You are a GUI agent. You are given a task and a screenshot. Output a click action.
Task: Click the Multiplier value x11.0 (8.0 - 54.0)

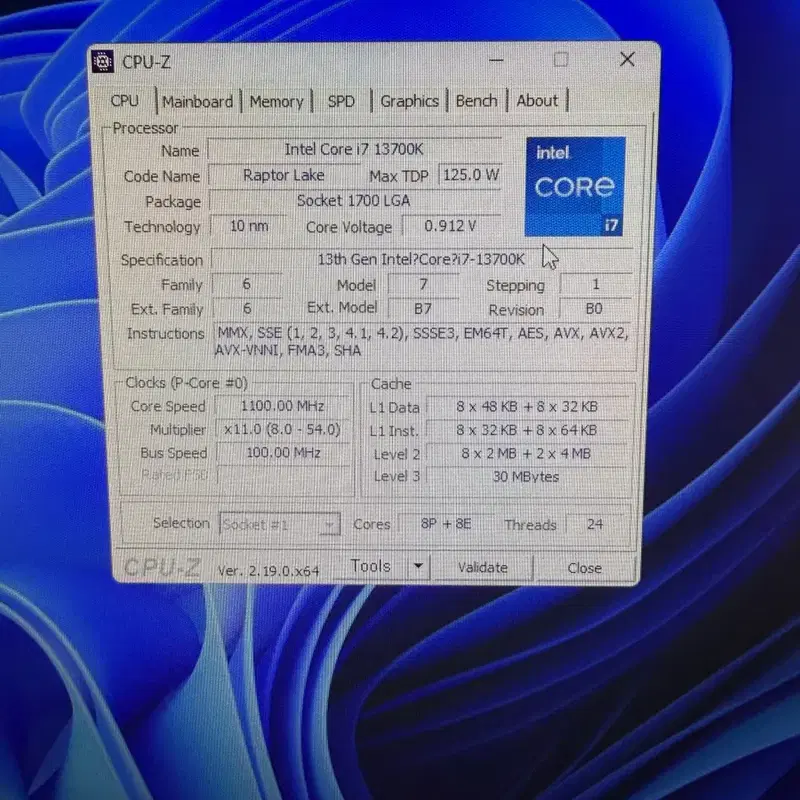283,429
